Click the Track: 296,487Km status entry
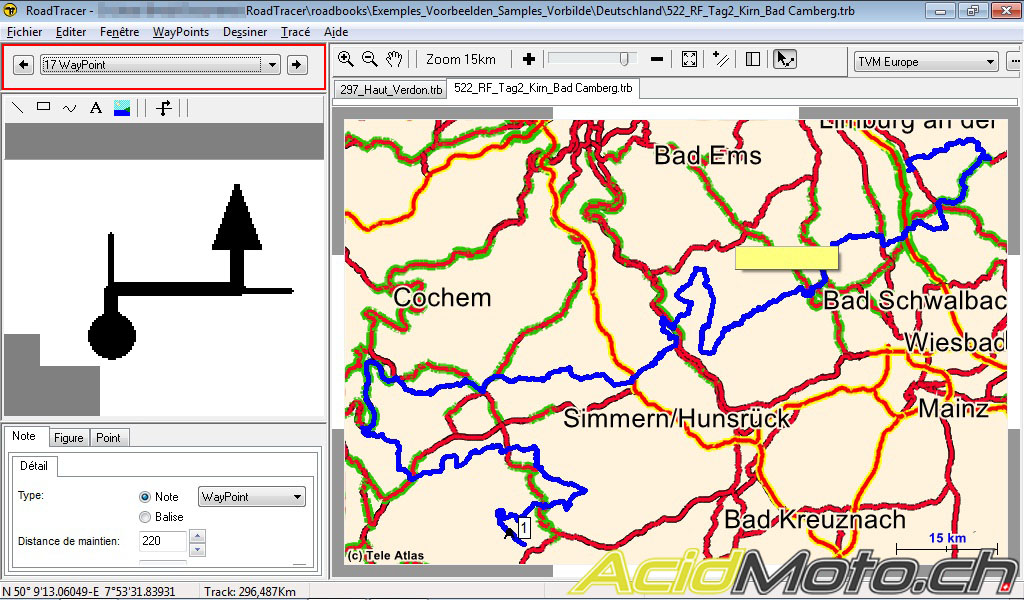The image size is (1024, 600). click(x=249, y=592)
